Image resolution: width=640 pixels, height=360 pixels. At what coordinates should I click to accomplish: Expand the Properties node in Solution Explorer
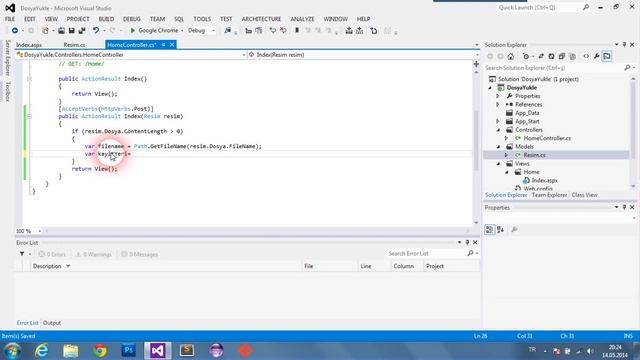click(498, 96)
